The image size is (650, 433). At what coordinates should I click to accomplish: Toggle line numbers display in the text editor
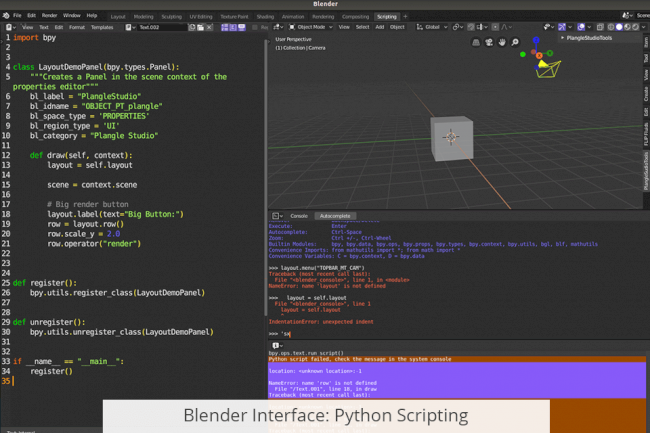pyautogui.click(x=225, y=27)
